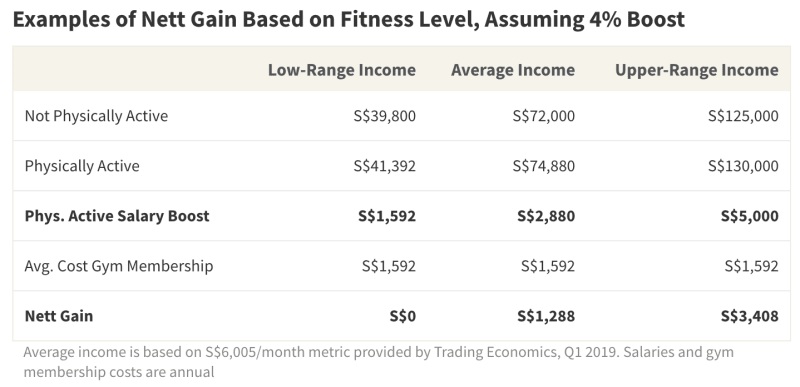This screenshot has width=800, height=387.
Task: Click the Upper-Range Income column header
Action: [x=697, y=70]
